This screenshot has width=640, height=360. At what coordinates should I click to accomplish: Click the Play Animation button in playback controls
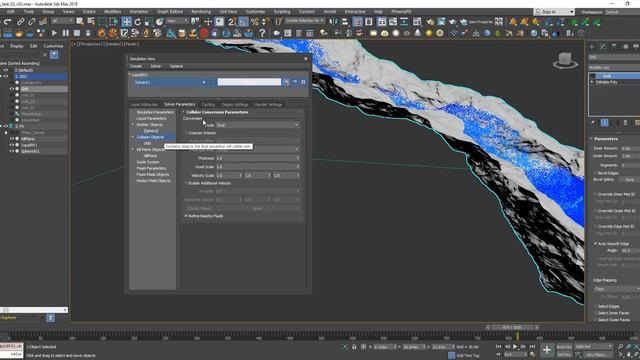click(x=515, y=347)
